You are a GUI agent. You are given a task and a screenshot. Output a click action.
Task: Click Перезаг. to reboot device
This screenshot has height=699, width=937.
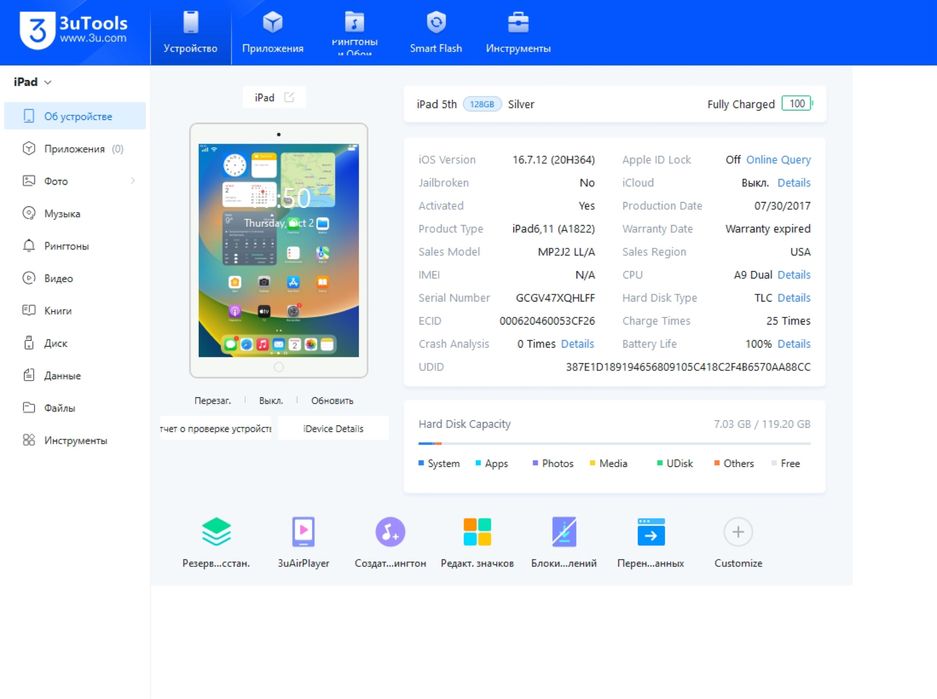(x=212, y=400)
